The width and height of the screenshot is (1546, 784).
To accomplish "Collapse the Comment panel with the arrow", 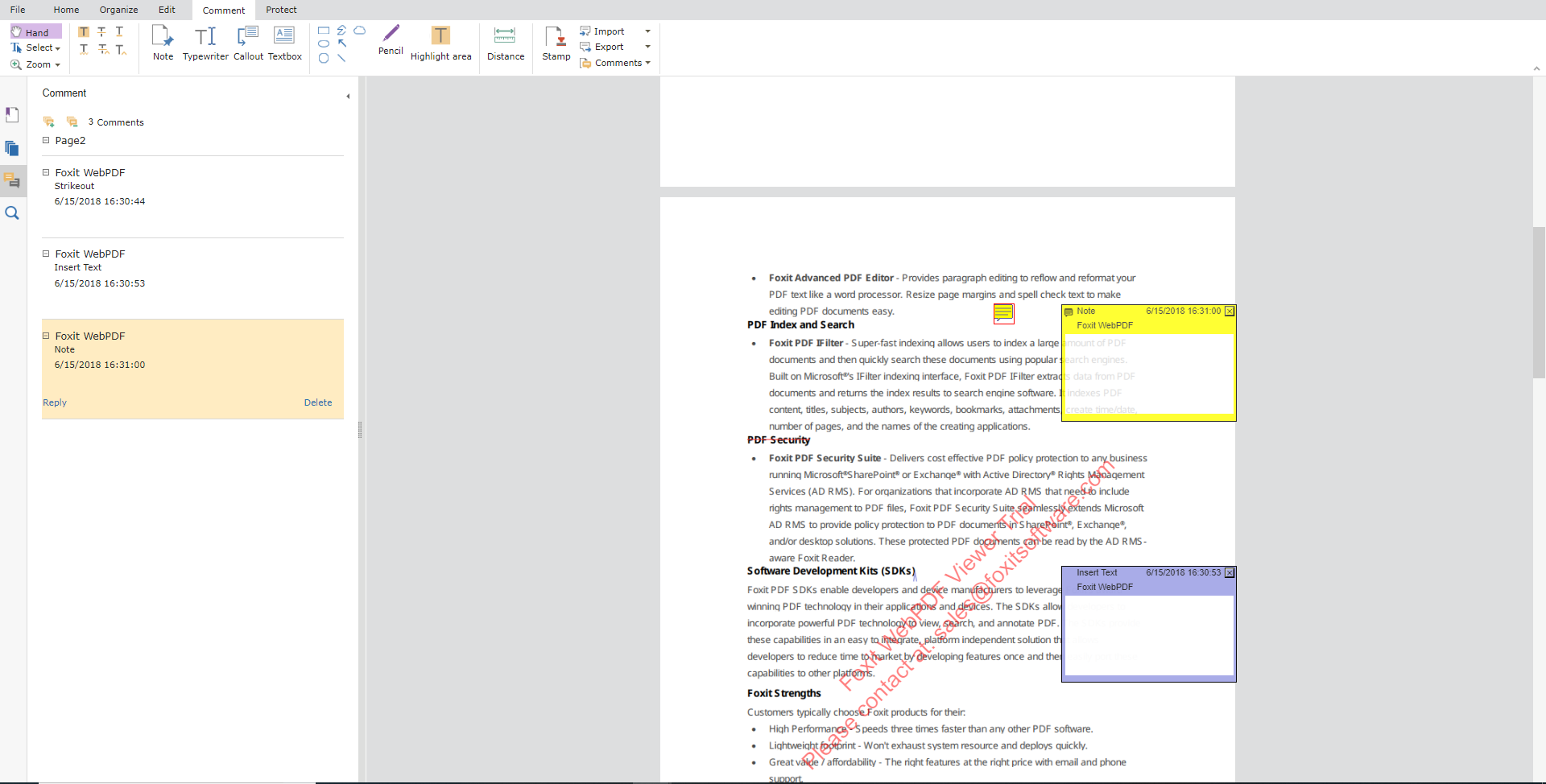I will tap(348, 97).
